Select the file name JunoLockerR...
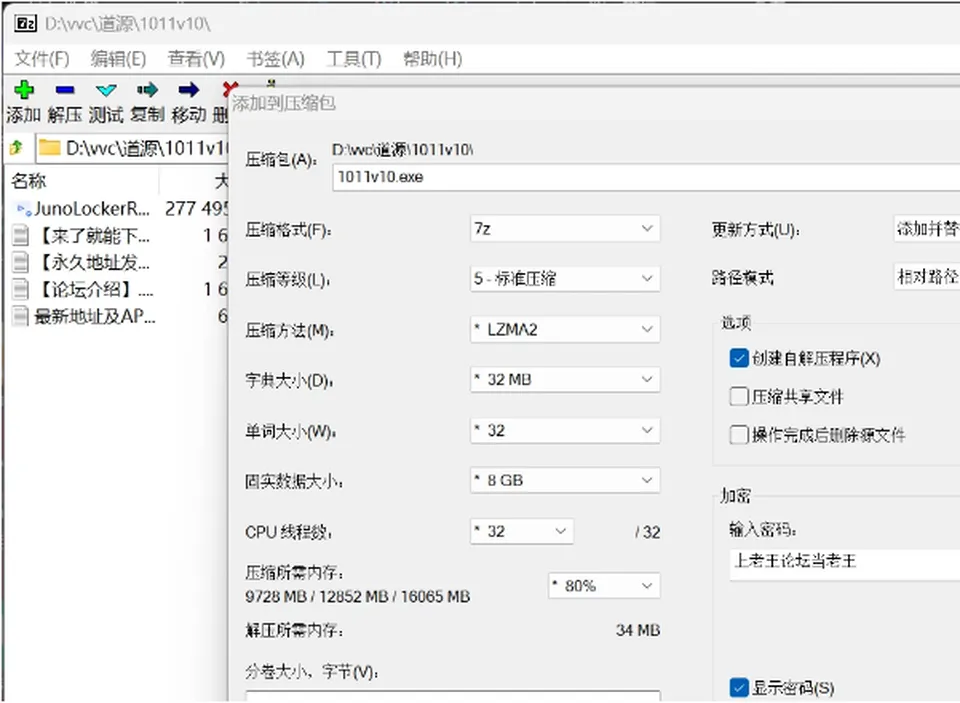960x703 pixels. coord(92,209)
